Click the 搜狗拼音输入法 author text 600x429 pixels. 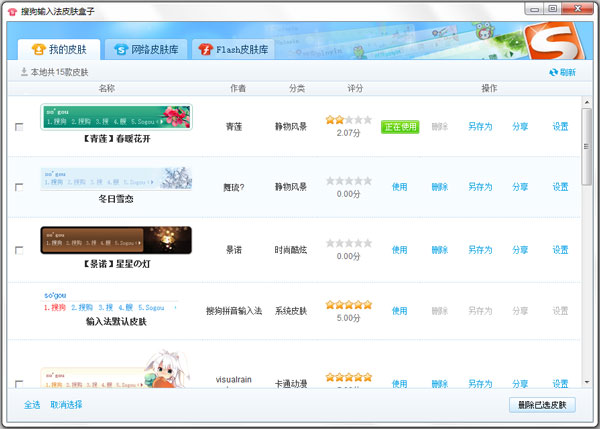pyautogui.click(x=234, y=311)
